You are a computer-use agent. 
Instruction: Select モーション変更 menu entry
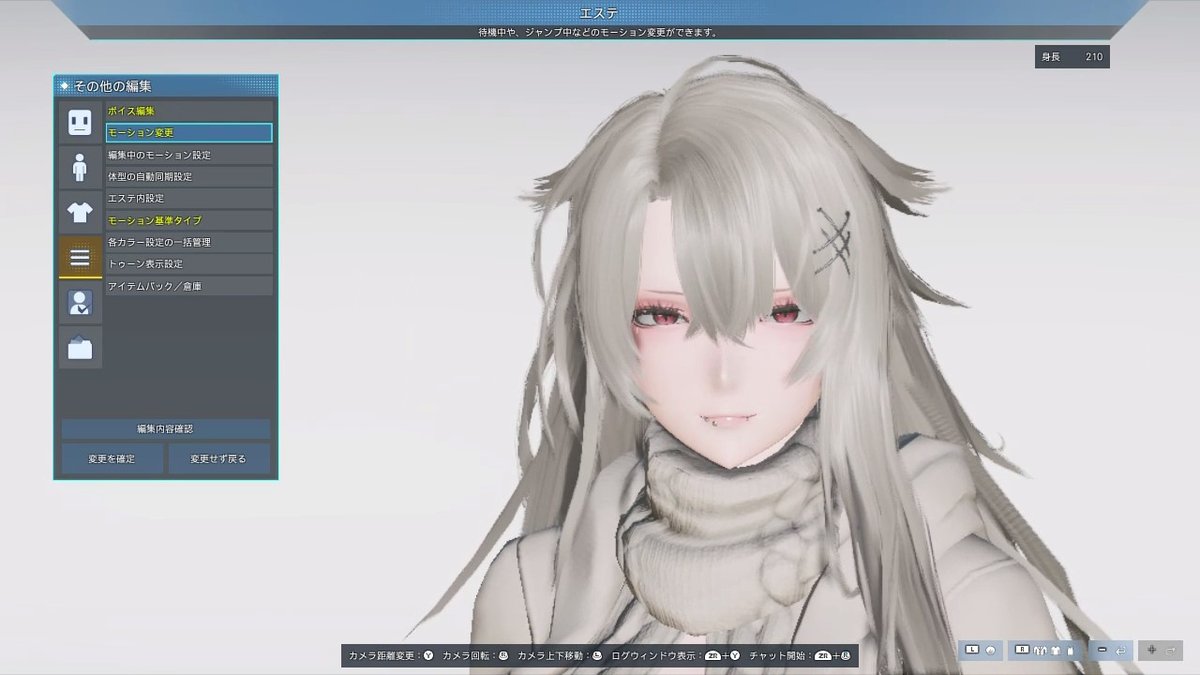[189, 132]
